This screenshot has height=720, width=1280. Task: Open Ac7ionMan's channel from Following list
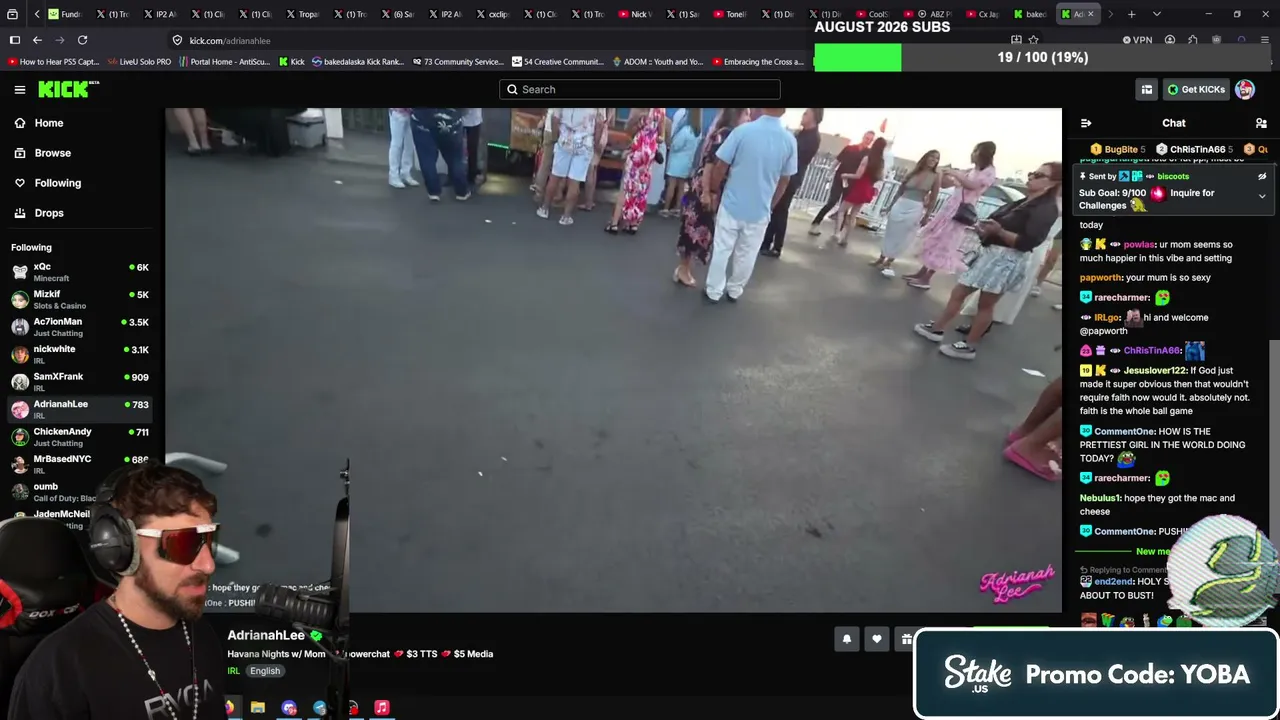coord(80,326)
